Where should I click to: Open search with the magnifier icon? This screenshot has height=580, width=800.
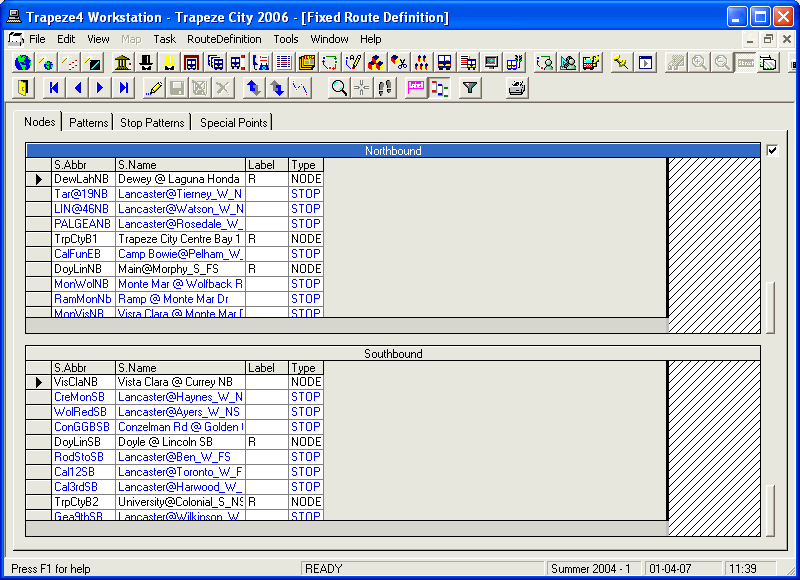[340, 88]
